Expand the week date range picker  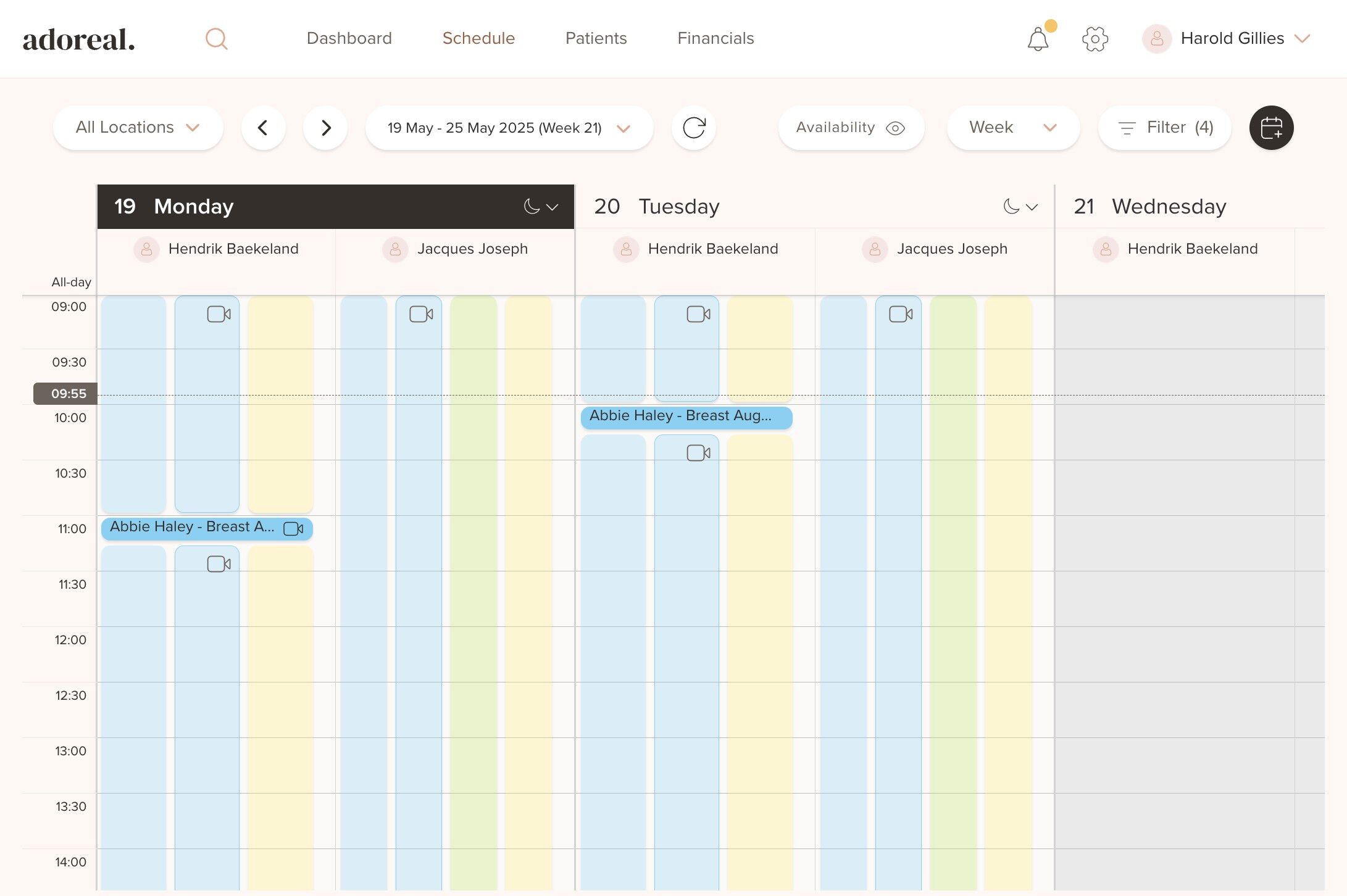click(x=509, y=128)
